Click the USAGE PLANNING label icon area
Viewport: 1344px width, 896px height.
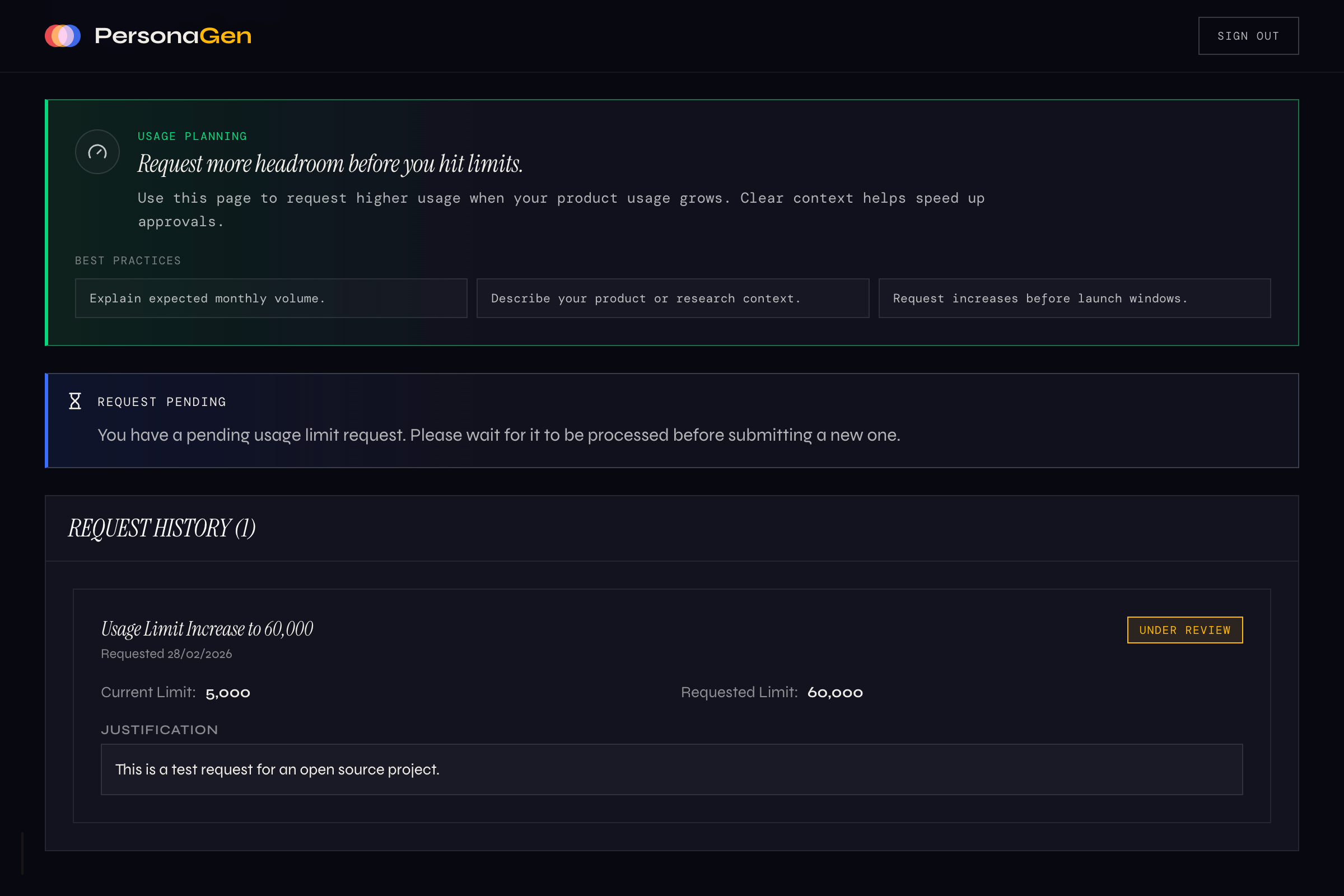click(x=192, y=136)
